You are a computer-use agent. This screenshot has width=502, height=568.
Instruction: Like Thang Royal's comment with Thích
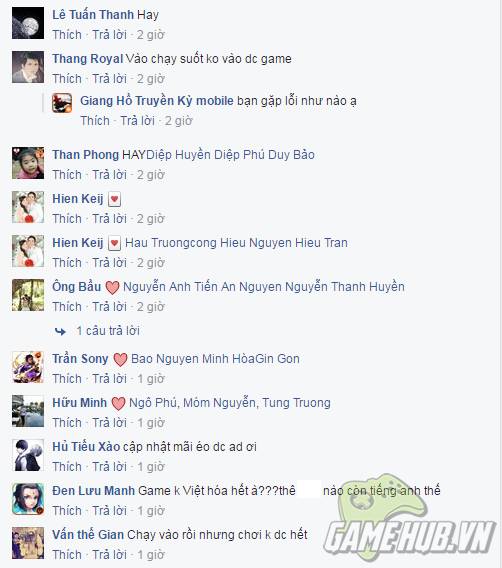pyautogui.click(x=67, y=79)
